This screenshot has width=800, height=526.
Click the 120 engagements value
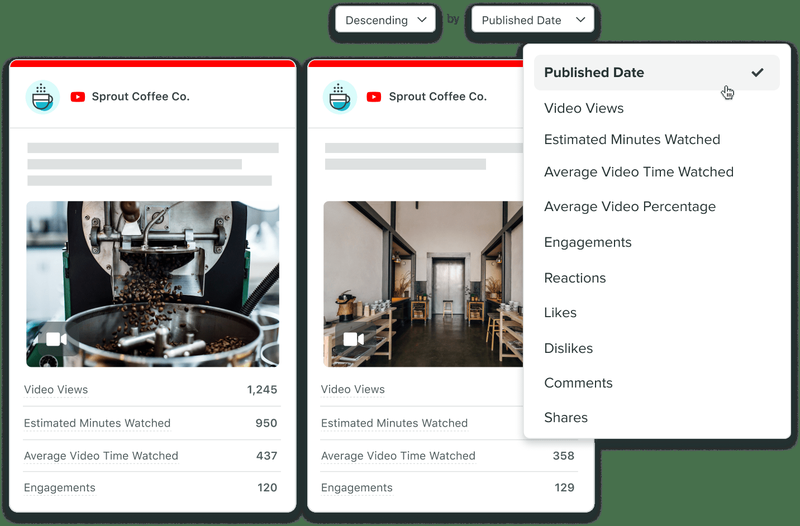267,488
